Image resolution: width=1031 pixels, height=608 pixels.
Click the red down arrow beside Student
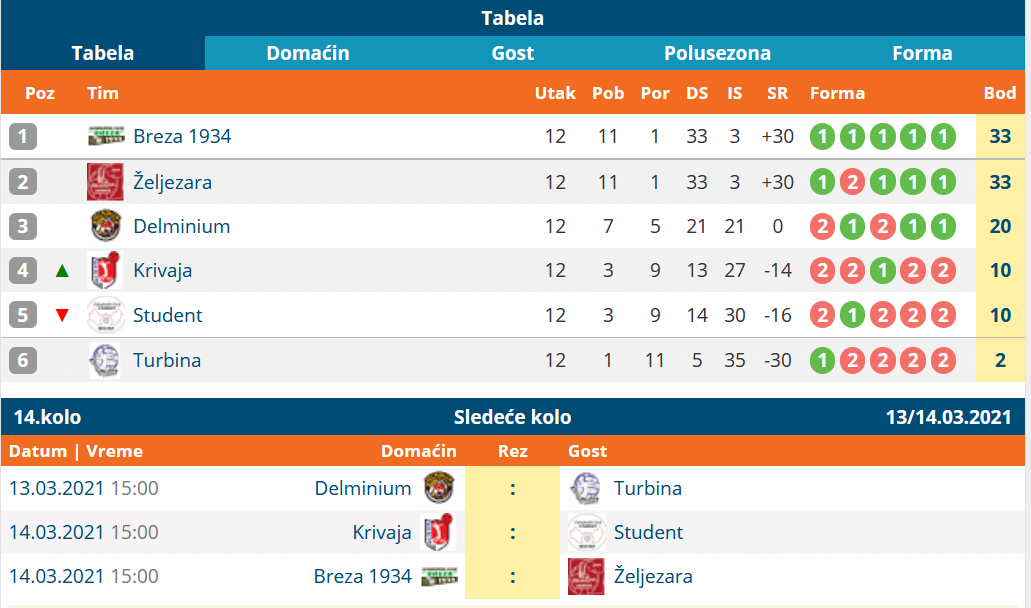[x=63, y=315]
